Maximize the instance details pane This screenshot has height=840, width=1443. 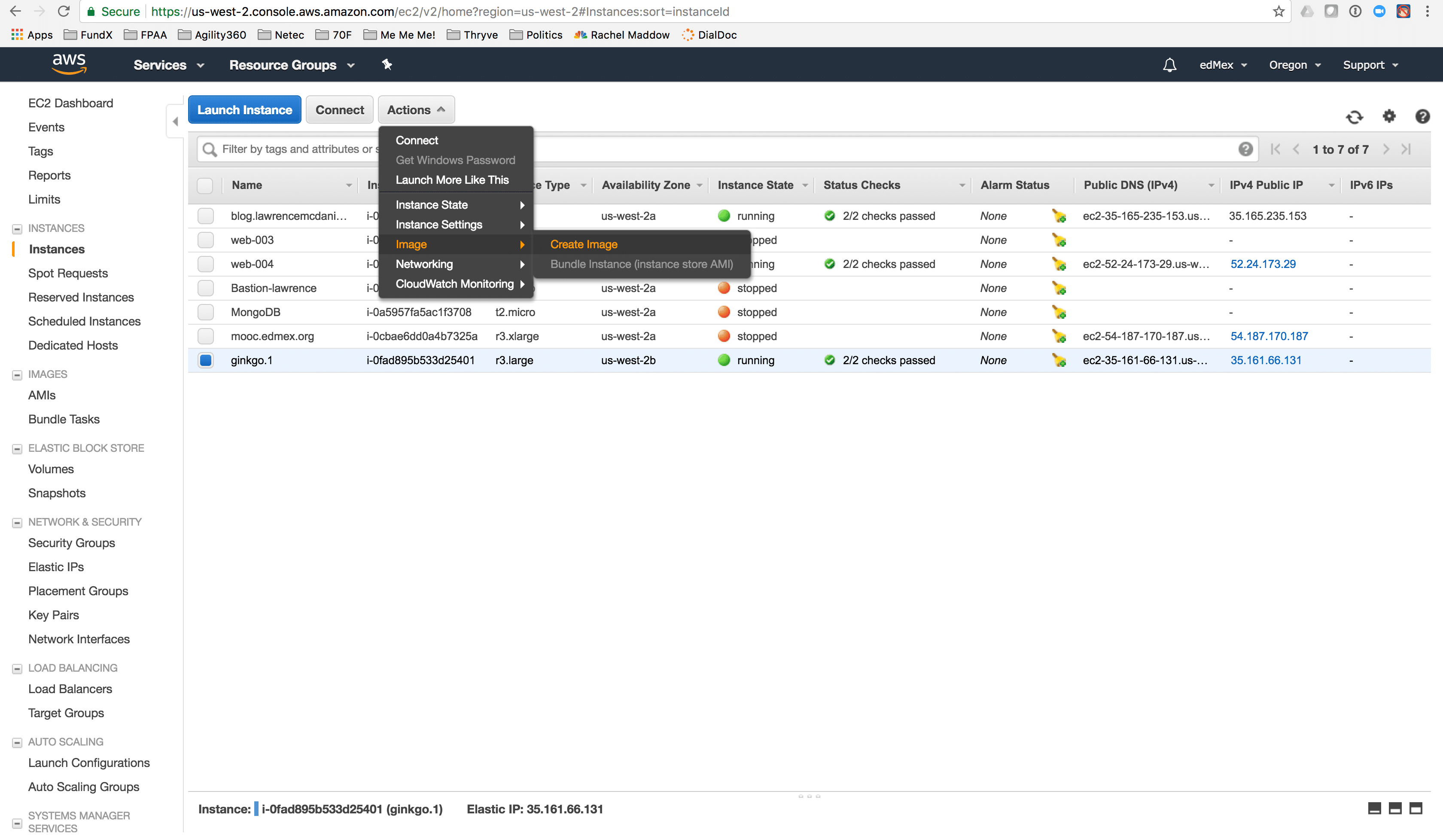coord(1416,809)
